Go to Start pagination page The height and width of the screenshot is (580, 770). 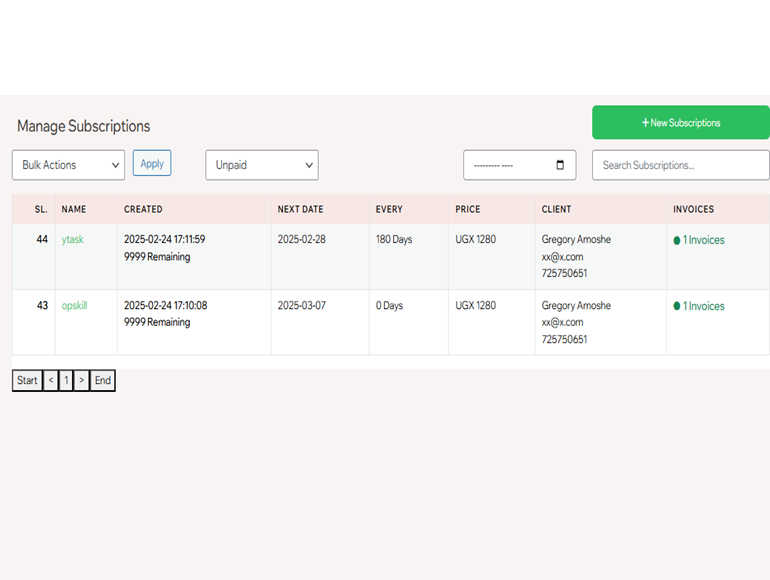point(27,381)
